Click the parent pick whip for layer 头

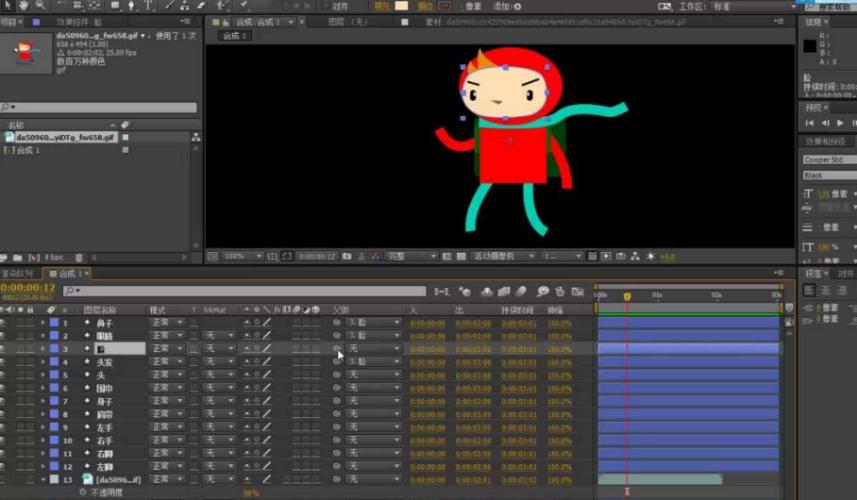click(x=337, y=375)
